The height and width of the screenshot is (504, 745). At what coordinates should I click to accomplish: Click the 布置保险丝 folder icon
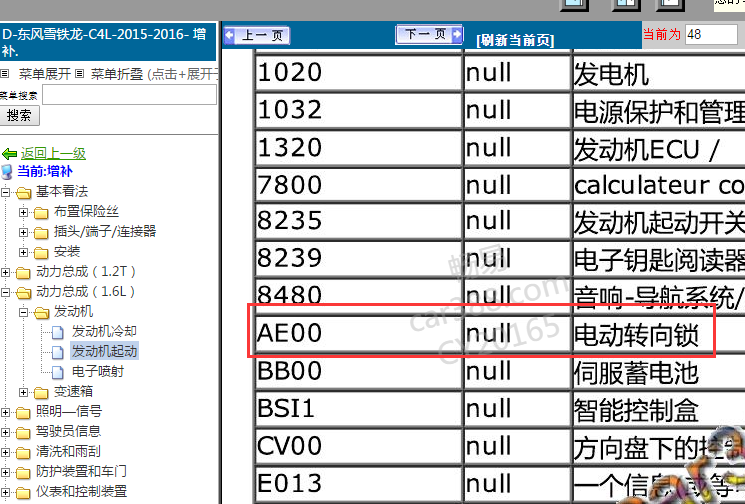[41, 212]
